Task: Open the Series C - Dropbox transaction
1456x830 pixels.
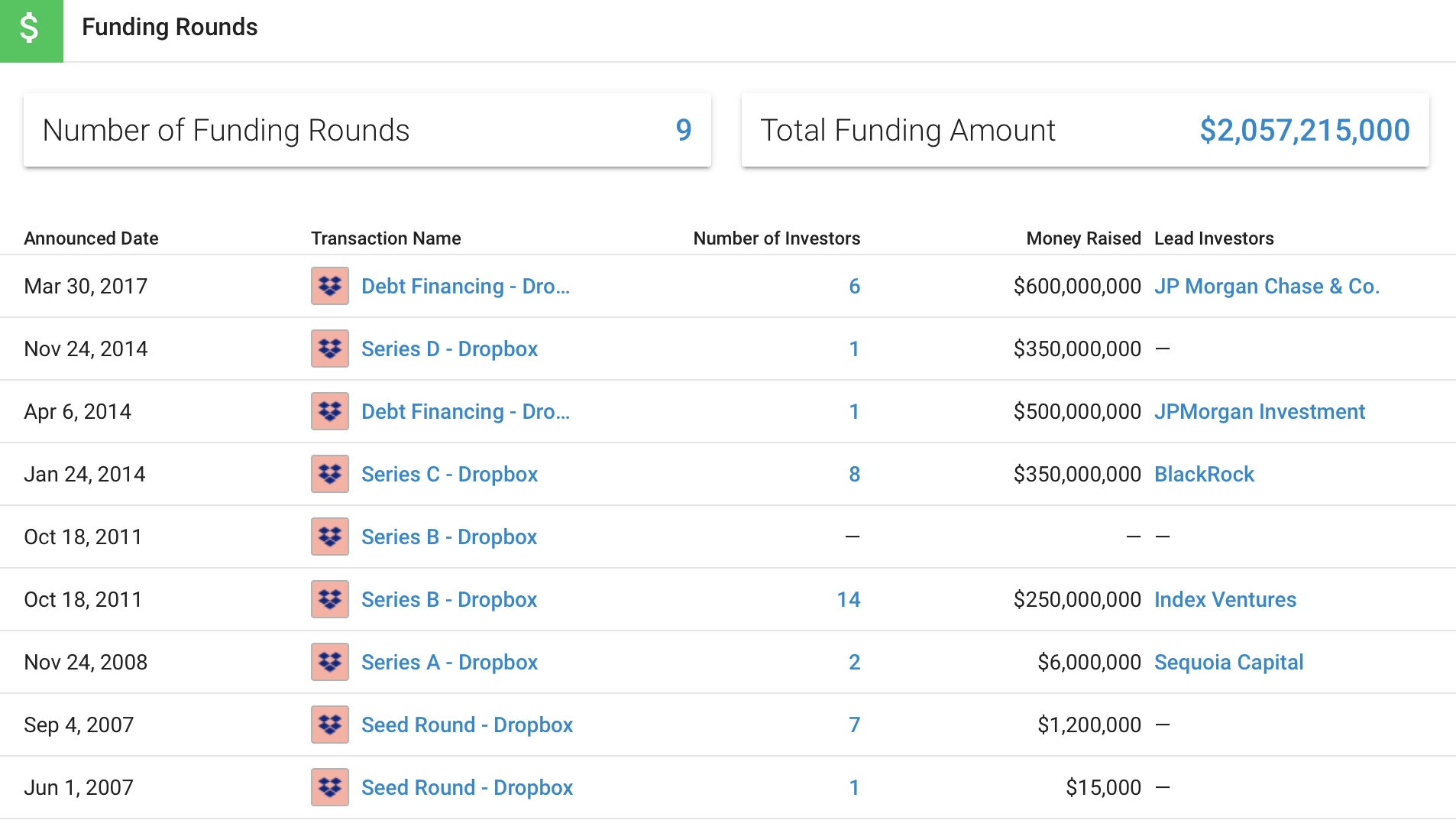Action: coord(449,474)
